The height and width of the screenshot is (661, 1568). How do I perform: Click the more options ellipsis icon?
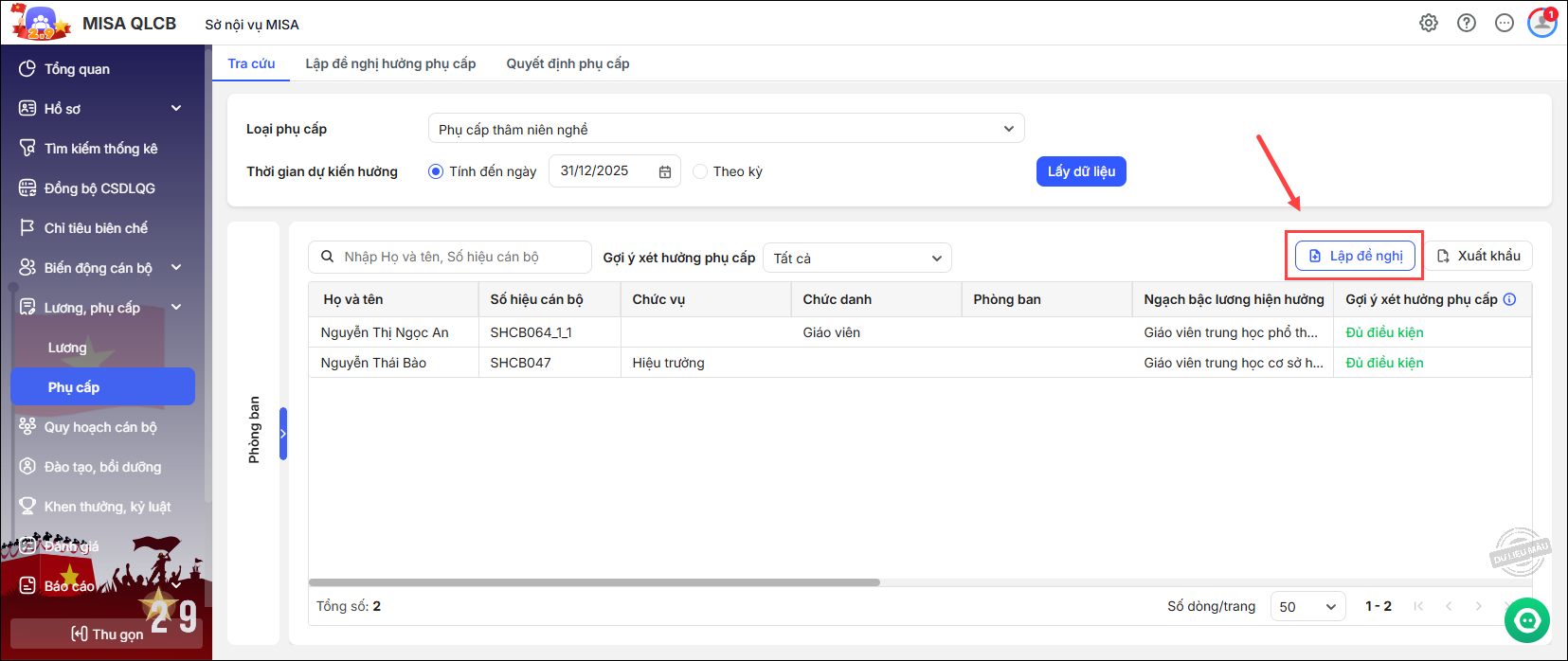pos(1504,23)
